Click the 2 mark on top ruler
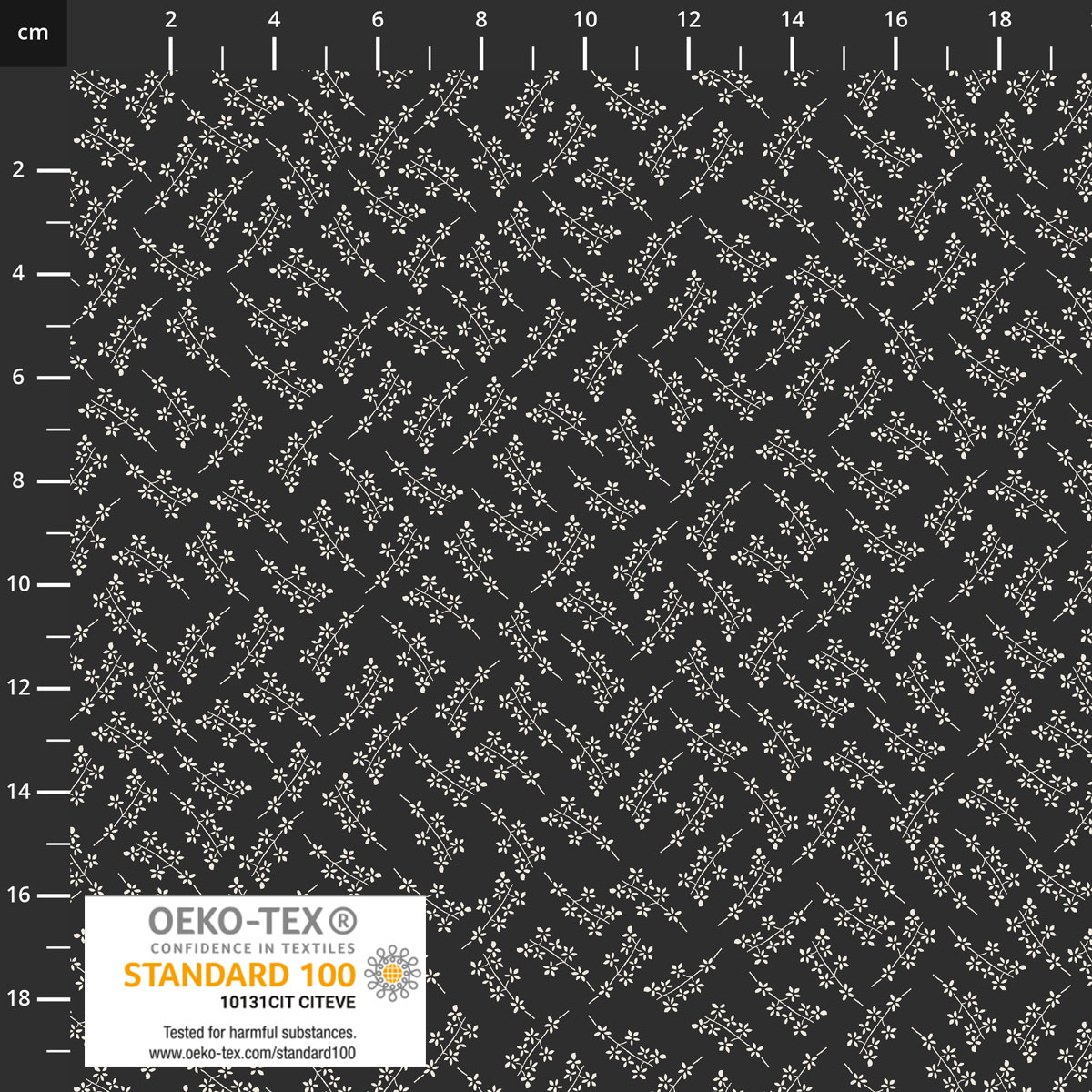The width and height of the screenshot is (1092, 1092). (x=170, y=20)
